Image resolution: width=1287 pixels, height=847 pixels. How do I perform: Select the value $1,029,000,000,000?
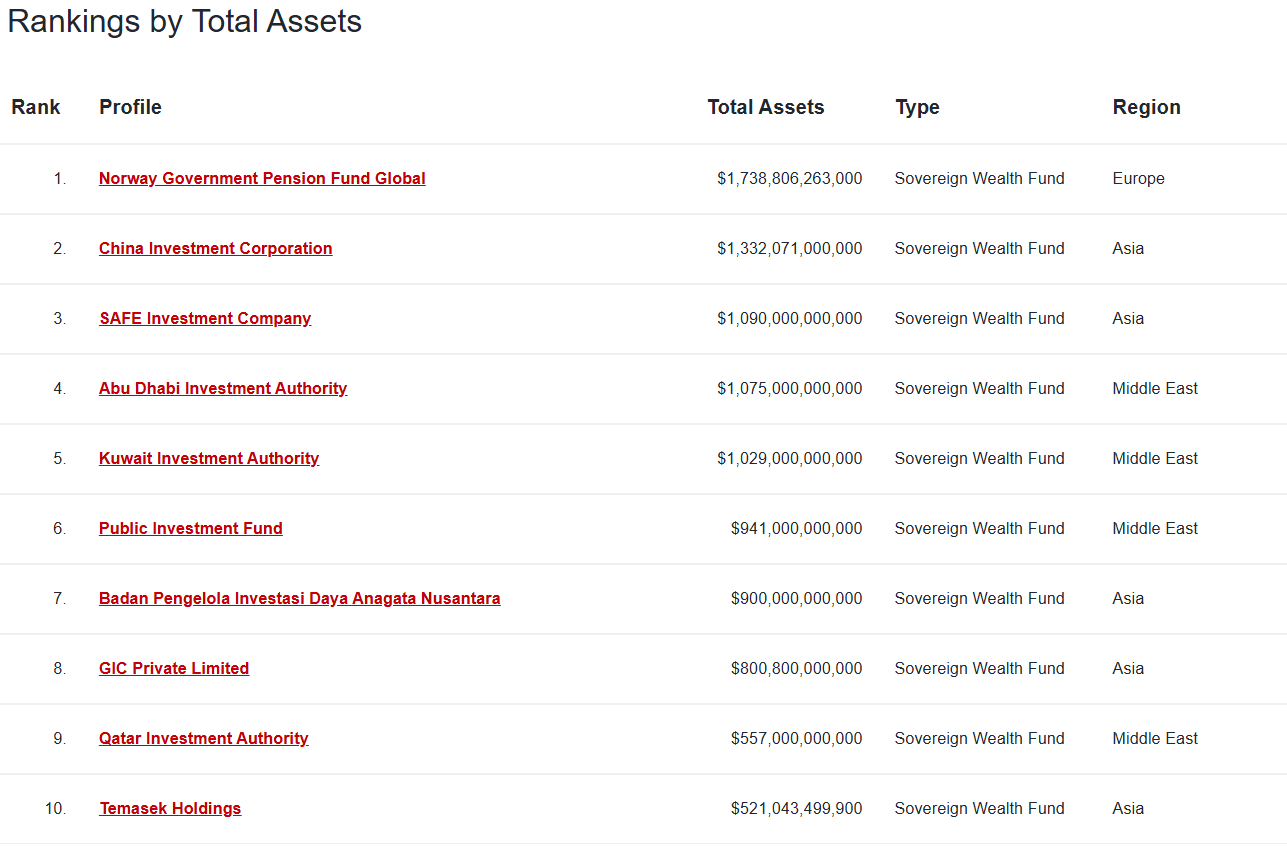coord(789,458)
